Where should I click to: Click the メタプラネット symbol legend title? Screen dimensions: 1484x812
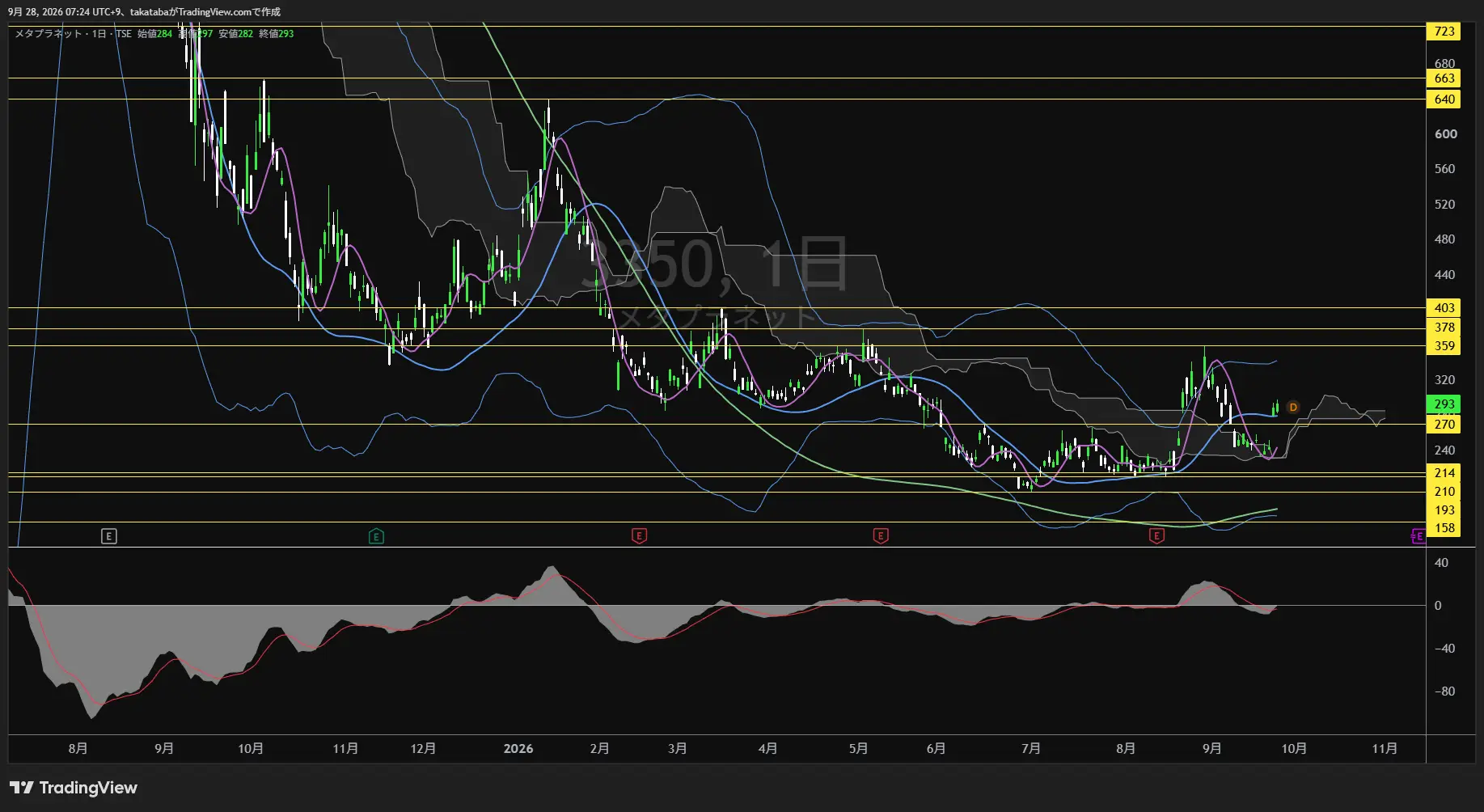(49, 34)
